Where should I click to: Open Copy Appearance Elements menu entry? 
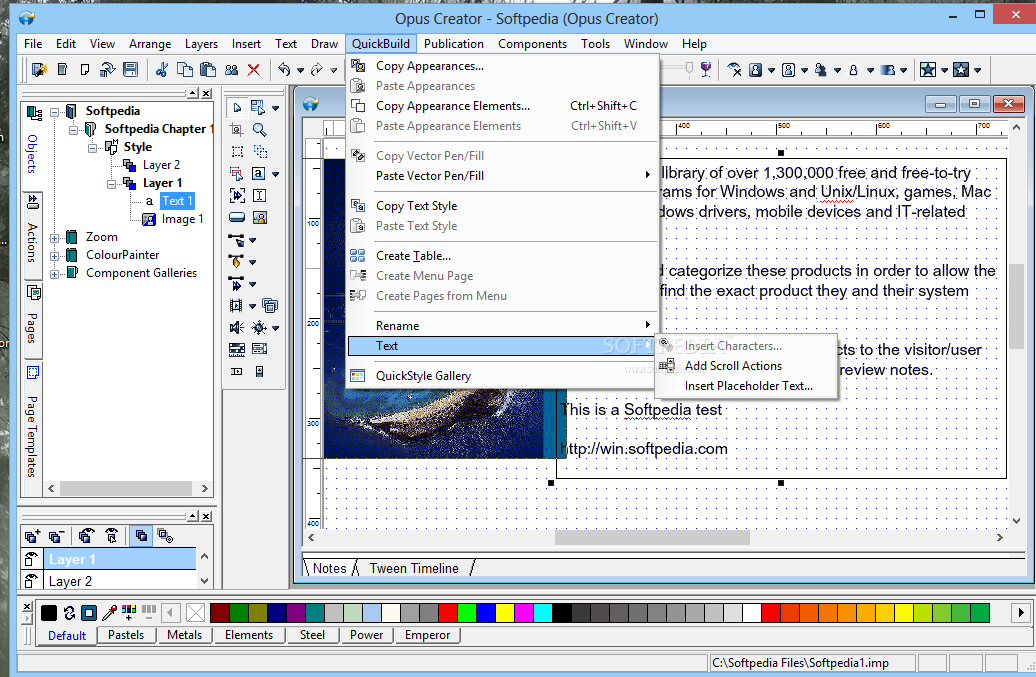pyautogui.click(x=503, y=106)
